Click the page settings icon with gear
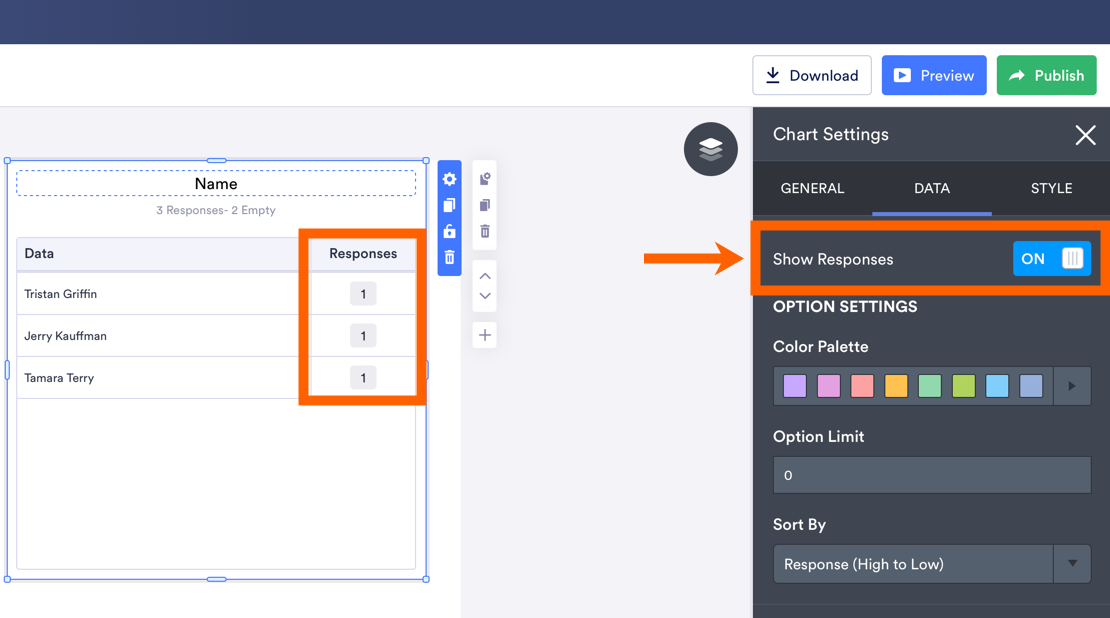Viewport: 1110px width, 618px height. pos(485,179)
